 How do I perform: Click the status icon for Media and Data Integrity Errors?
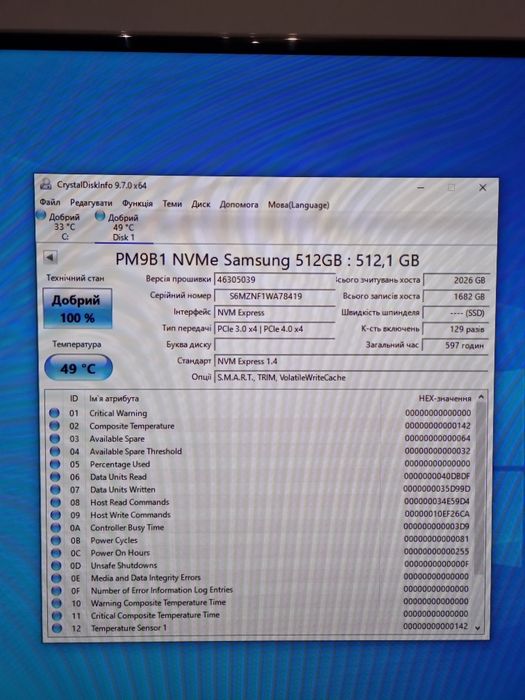tap(57, 578)
